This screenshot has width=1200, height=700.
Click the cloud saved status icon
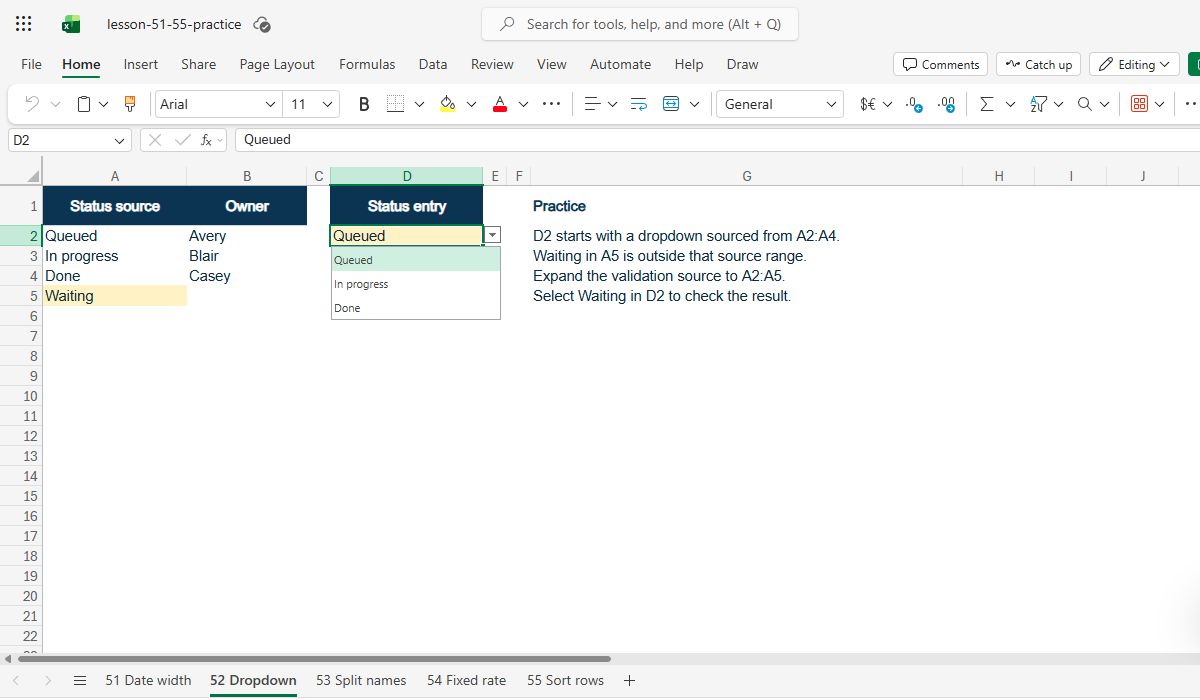tap(262, 24)
